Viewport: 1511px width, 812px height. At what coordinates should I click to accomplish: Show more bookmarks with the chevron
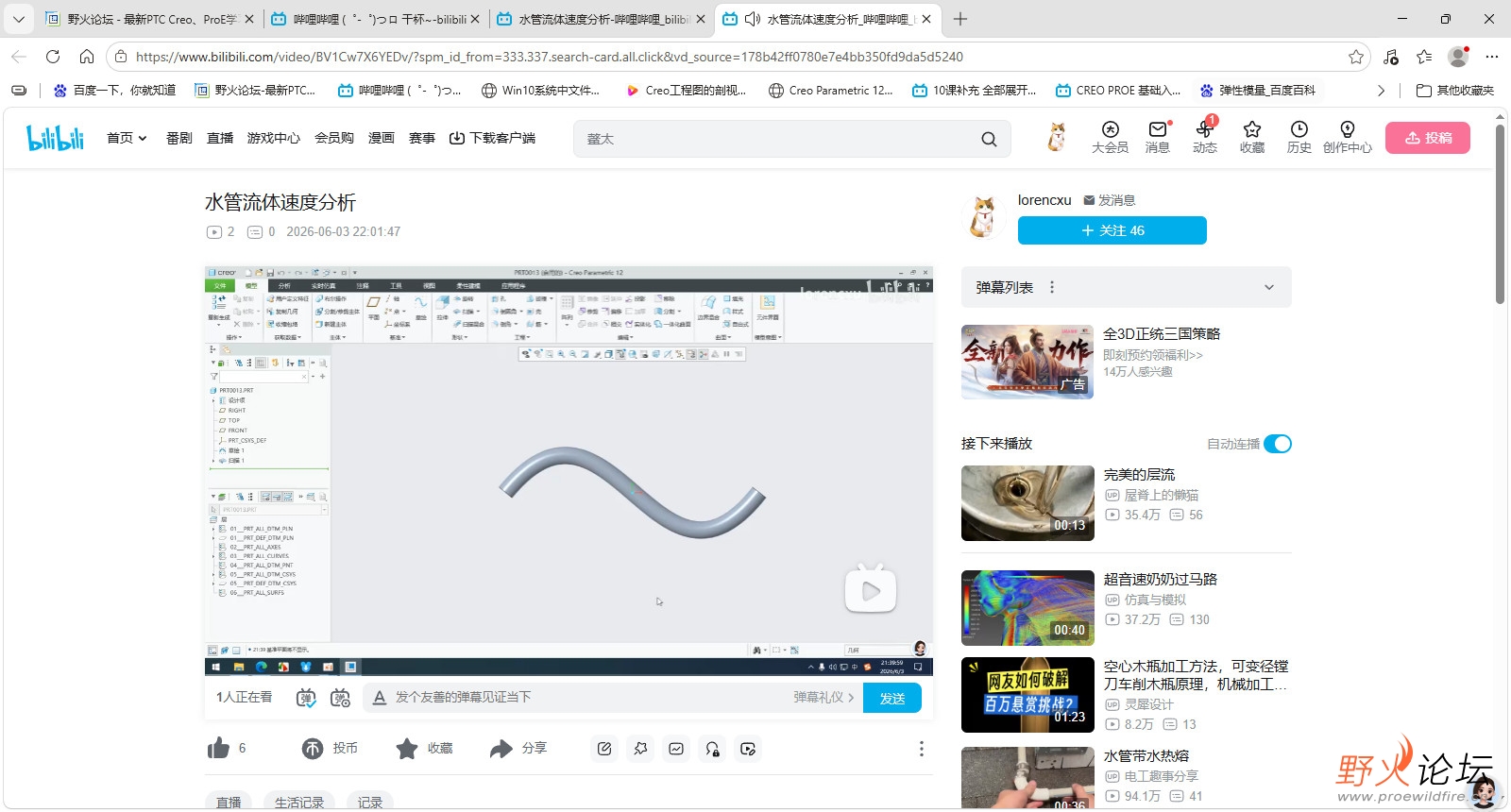(1382, 91)
